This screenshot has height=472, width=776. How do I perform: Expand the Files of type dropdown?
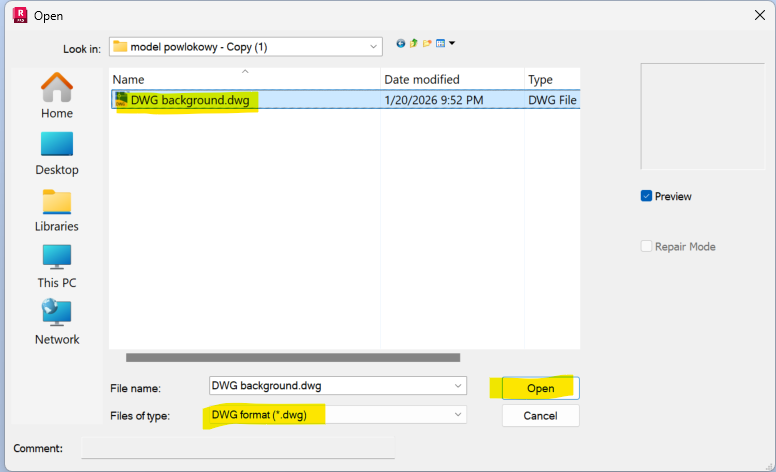pyautogui.click(x=458, y=415)
